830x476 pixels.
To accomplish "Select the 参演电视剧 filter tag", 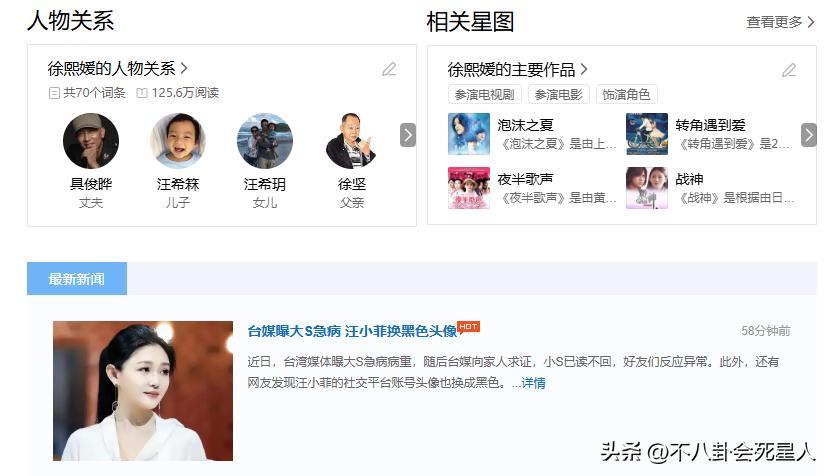I will 484,94.
